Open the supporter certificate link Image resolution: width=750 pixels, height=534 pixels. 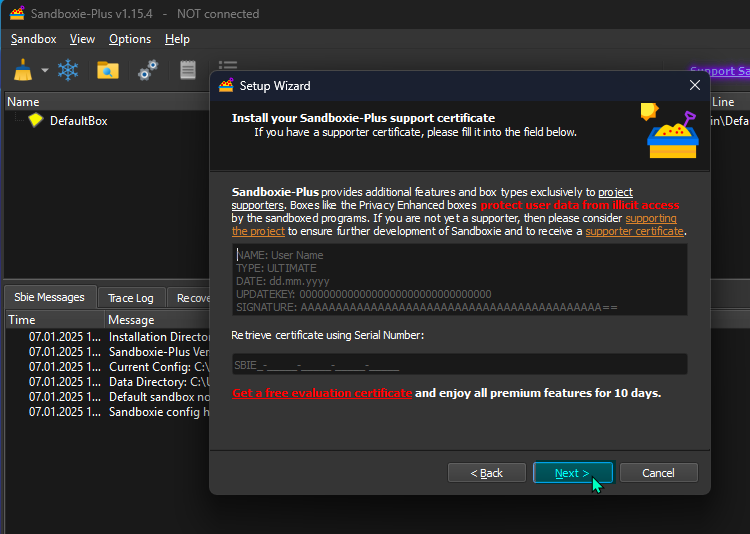tap(635, 231)
